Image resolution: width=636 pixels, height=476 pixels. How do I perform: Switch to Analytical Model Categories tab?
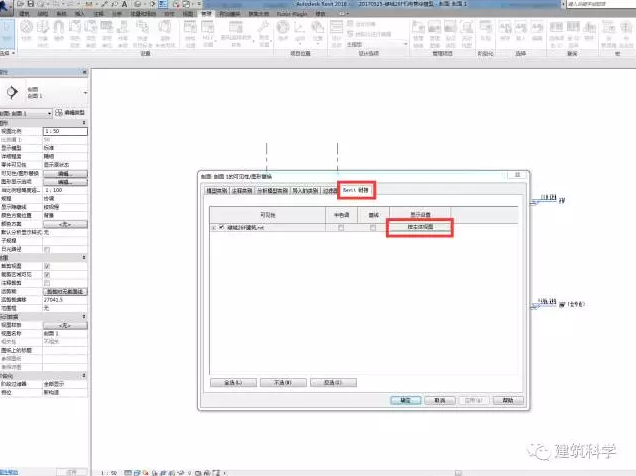pyautogui.click(x=272, y=191)
